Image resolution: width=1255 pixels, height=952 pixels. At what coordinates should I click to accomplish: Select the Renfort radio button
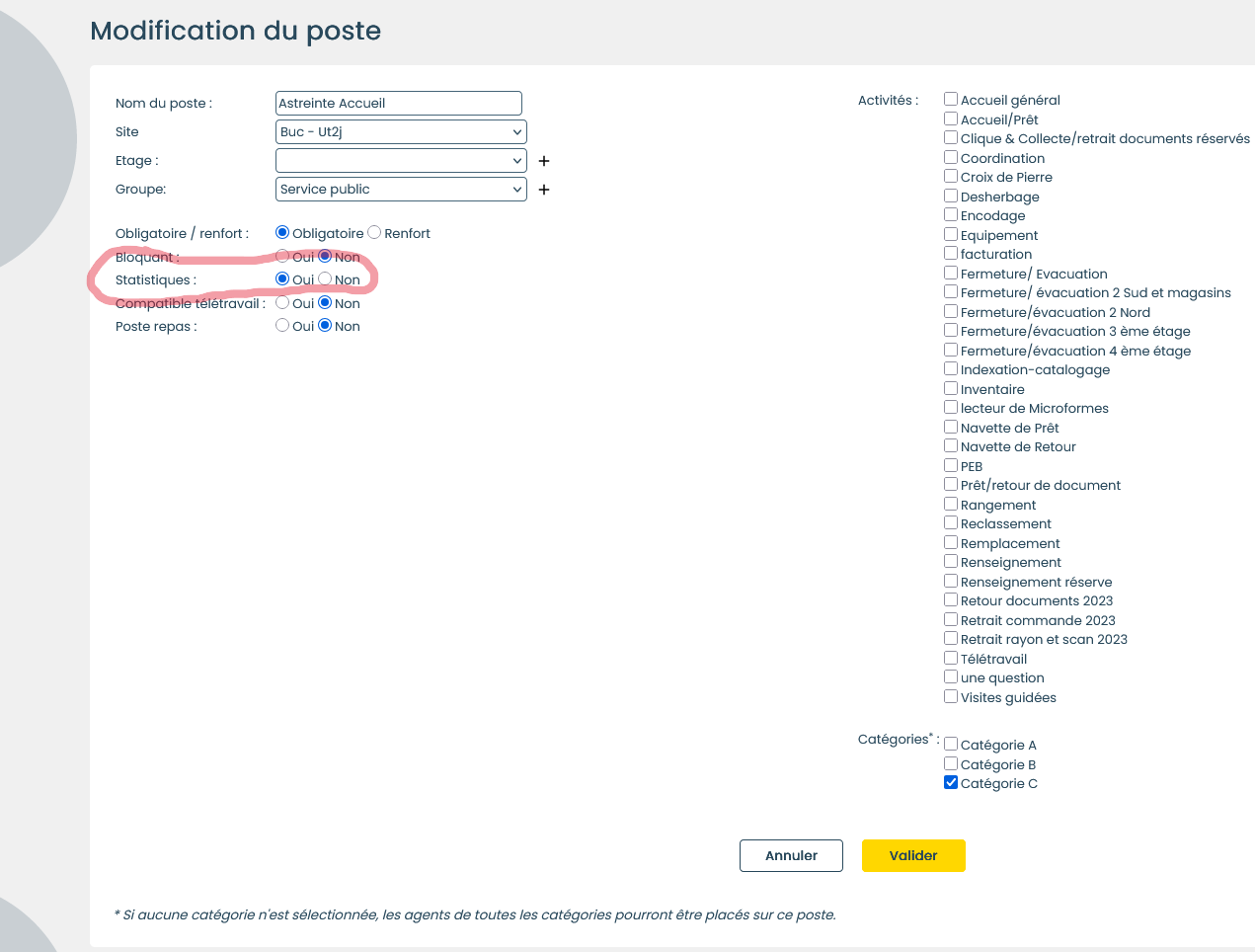click(374, 233)
